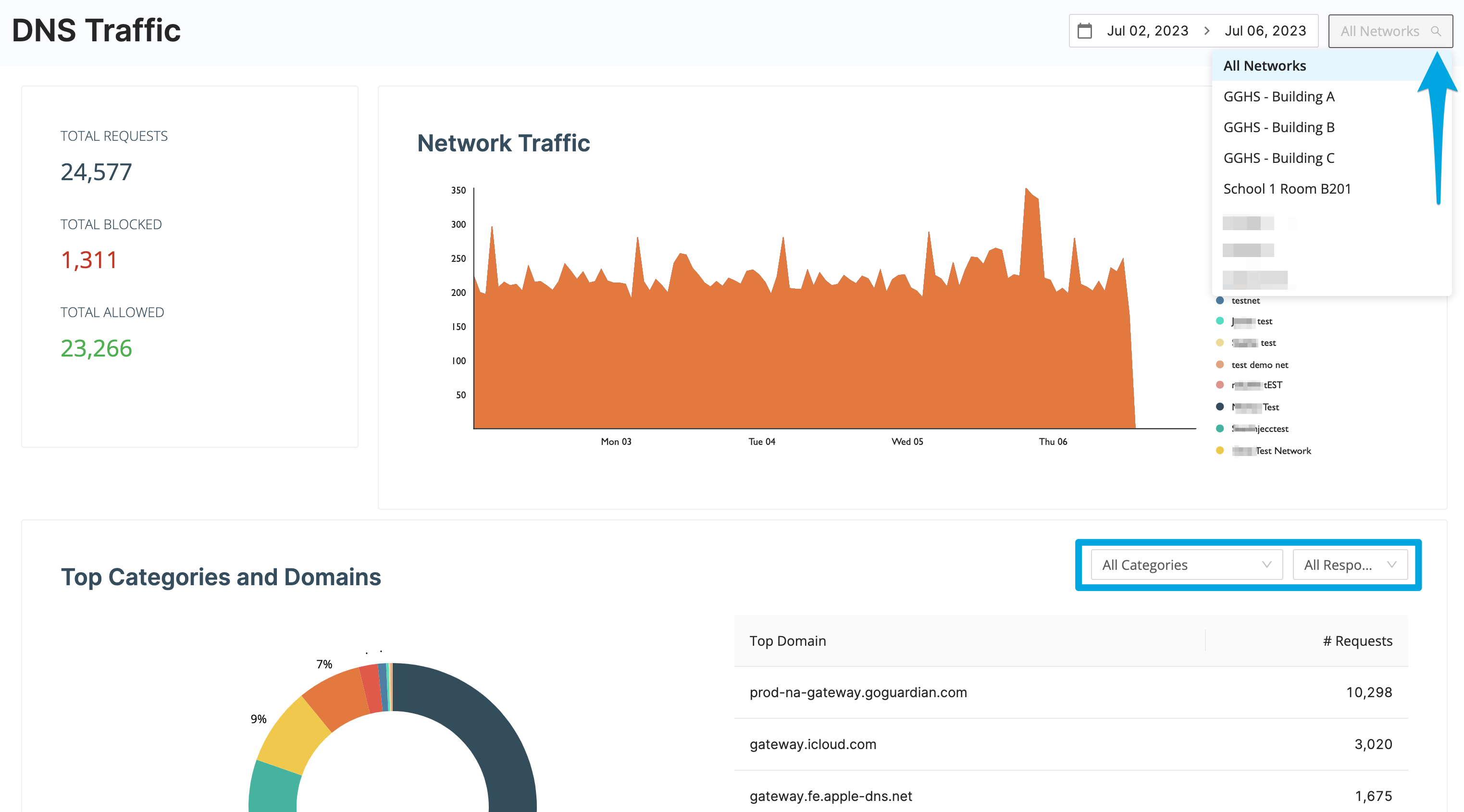Click the orange test demo net legend dot

(1220, 365)
